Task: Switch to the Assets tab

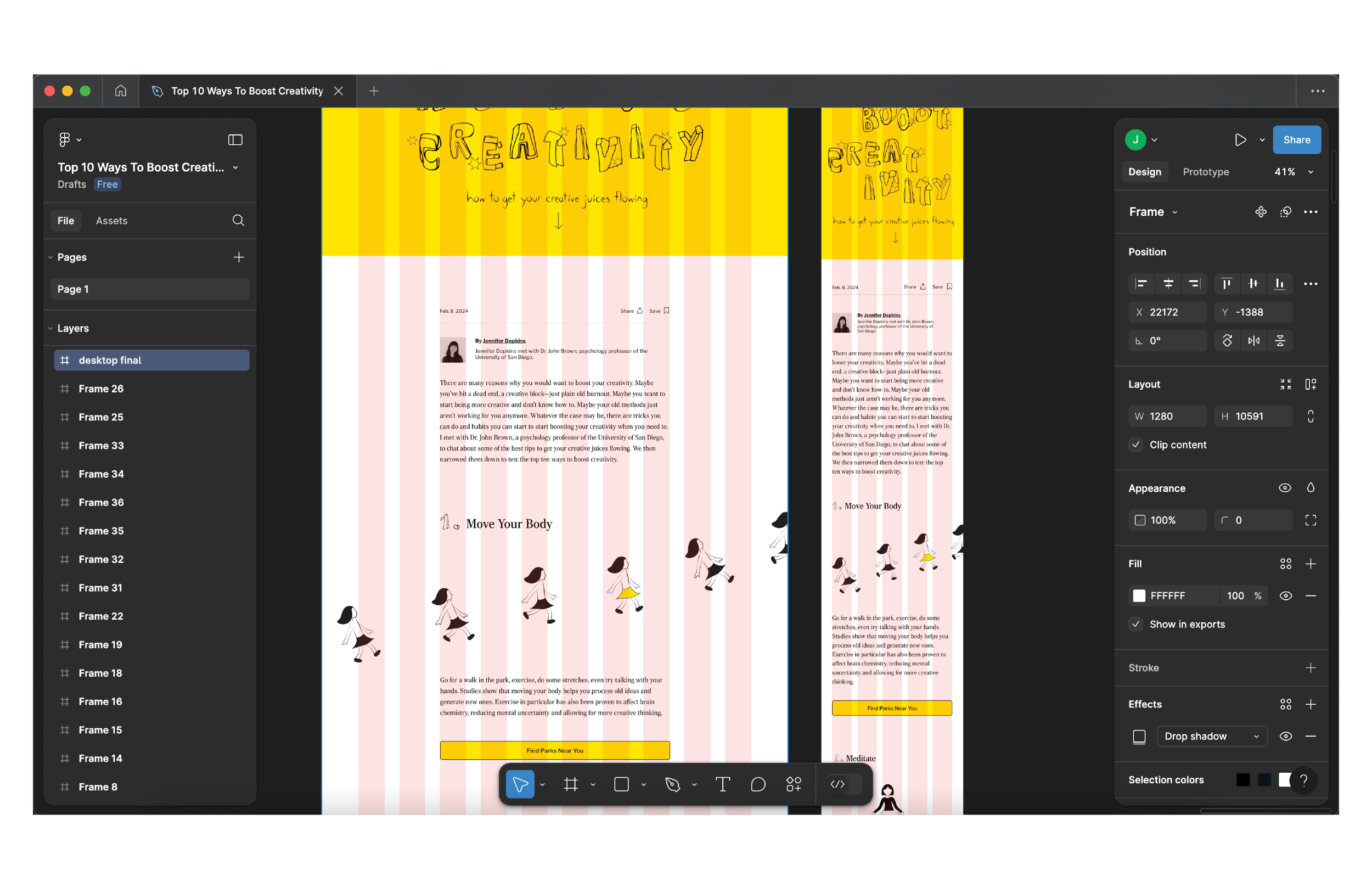Action: [x=111, y=220]
